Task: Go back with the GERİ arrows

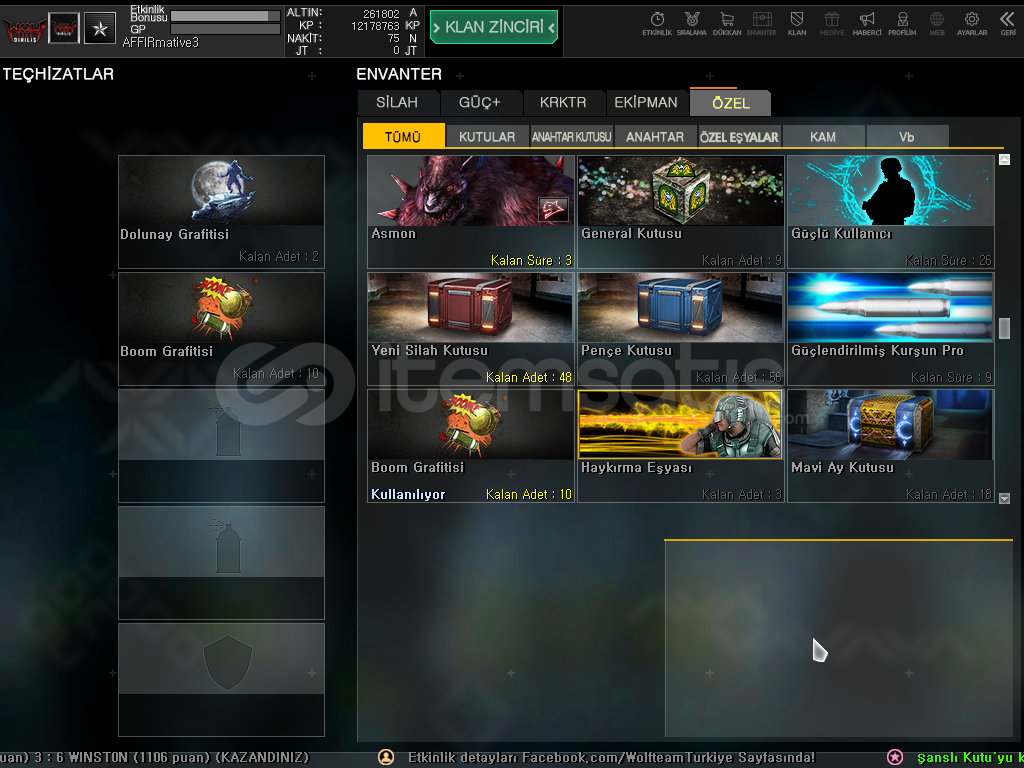Action: (1008, 24)
